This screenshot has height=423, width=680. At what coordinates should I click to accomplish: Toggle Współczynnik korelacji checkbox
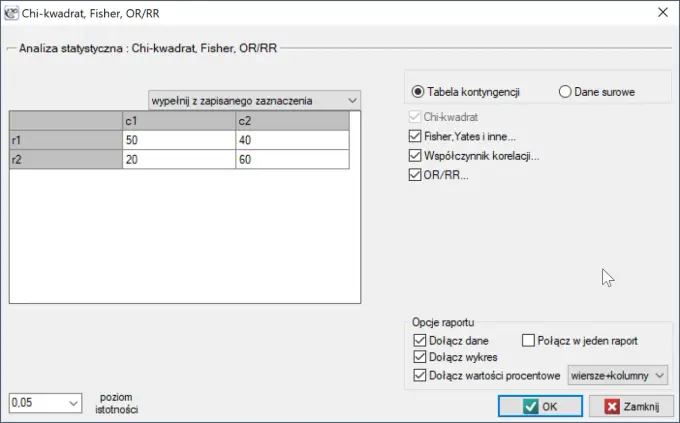point(415,155)
